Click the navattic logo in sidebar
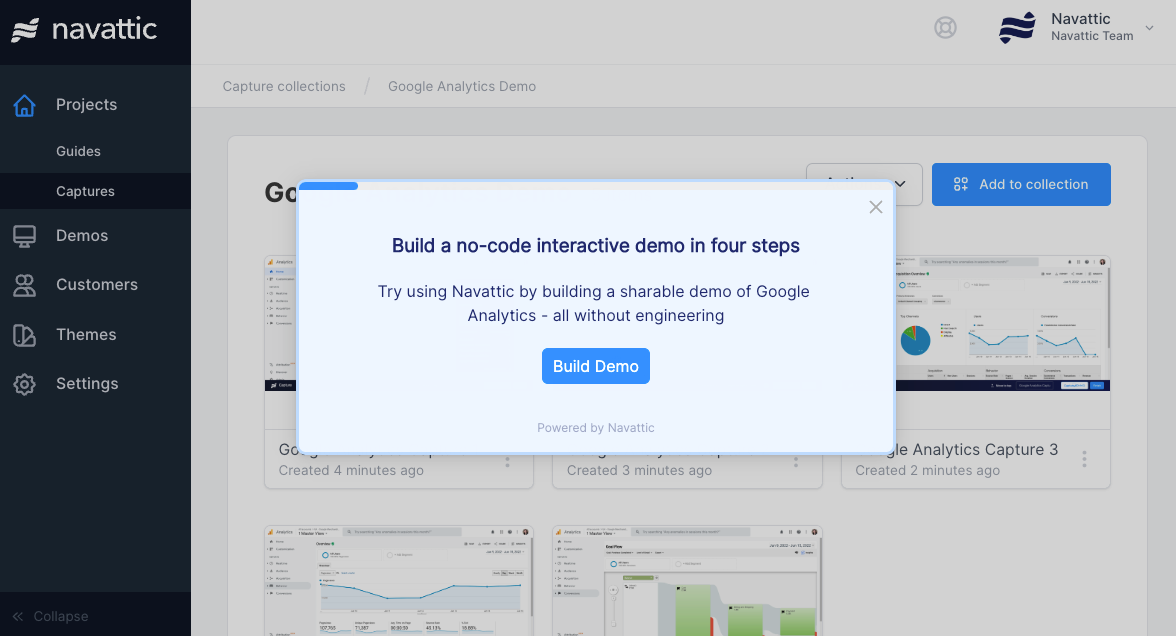 click(x=84, y=30)
